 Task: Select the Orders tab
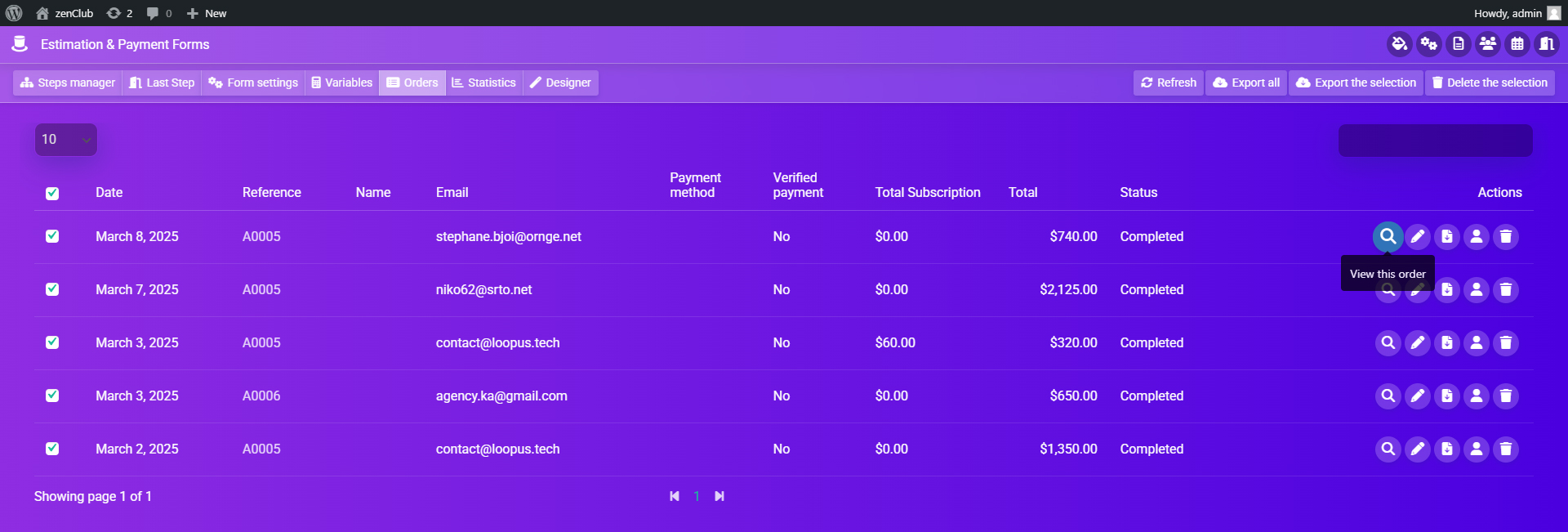[412, 83]
